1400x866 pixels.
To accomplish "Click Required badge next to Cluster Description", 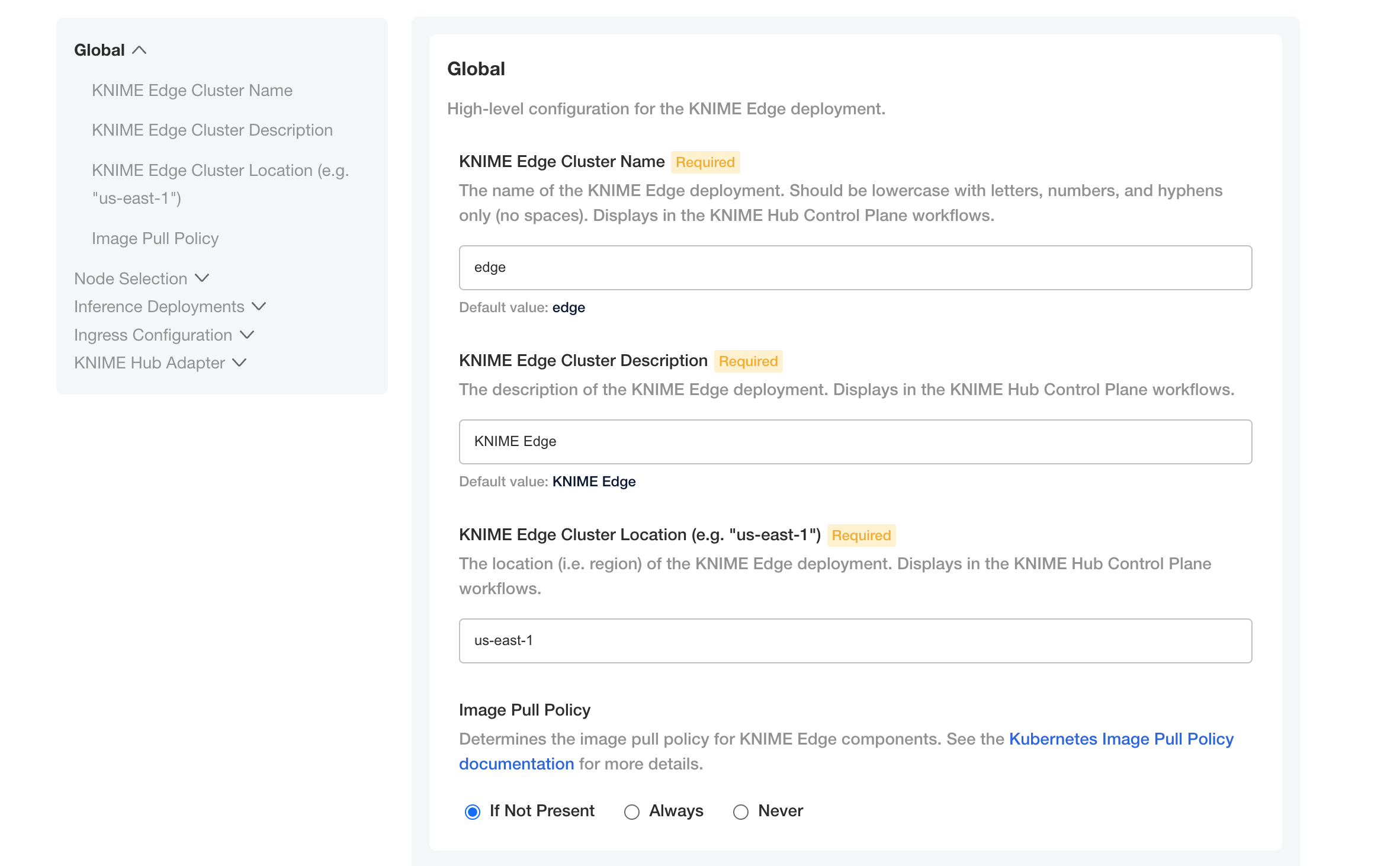I will 749,361.
